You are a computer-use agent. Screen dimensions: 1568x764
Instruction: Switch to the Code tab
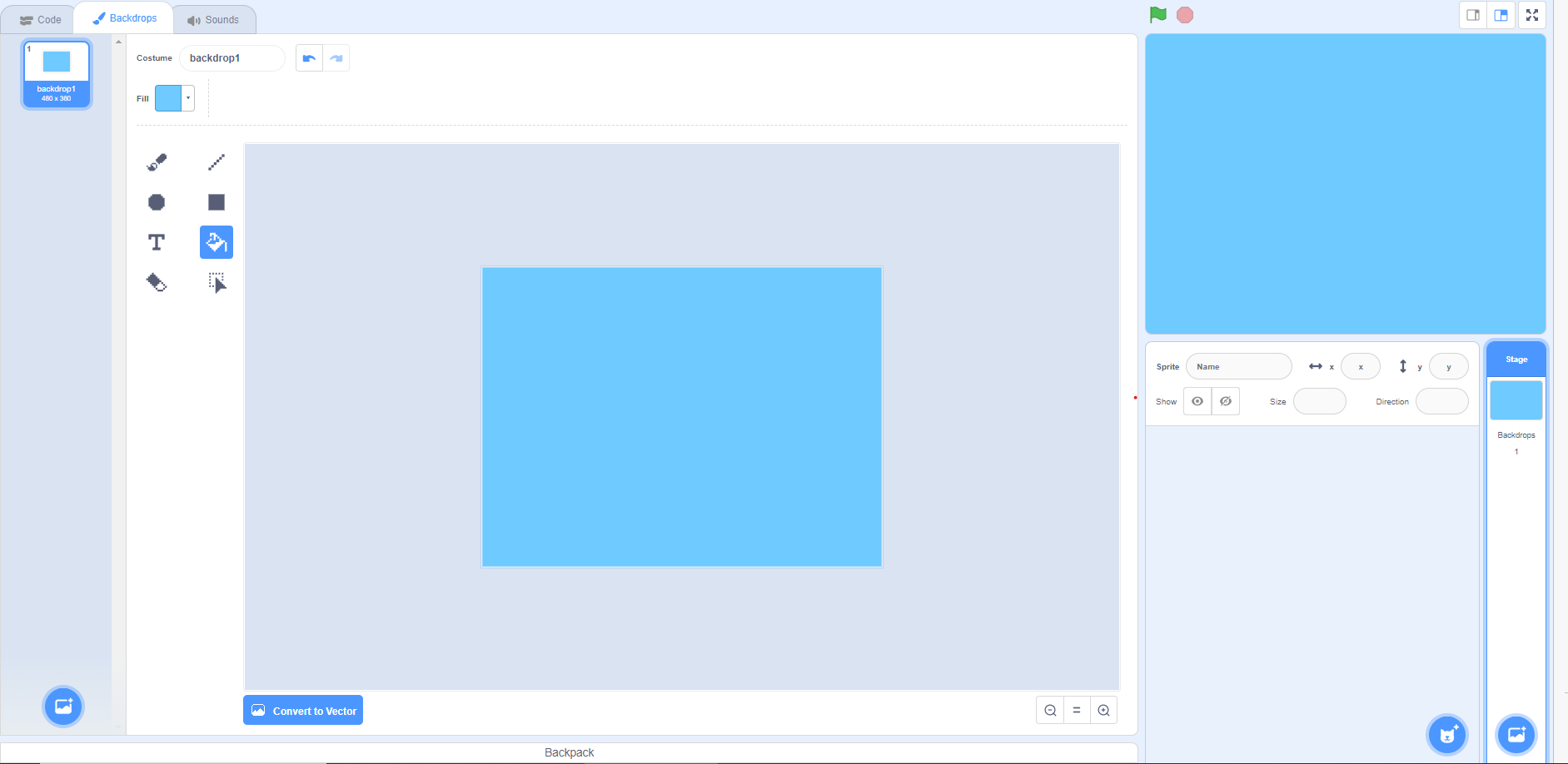click(39, 18)
